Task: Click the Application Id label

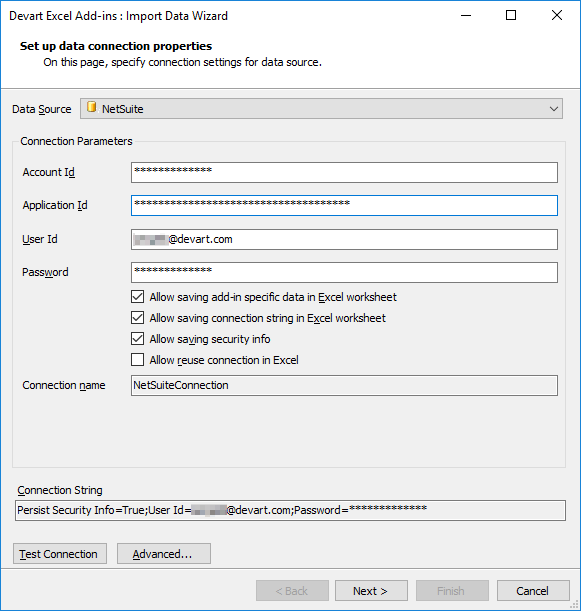Action: (x=55, y=205)
